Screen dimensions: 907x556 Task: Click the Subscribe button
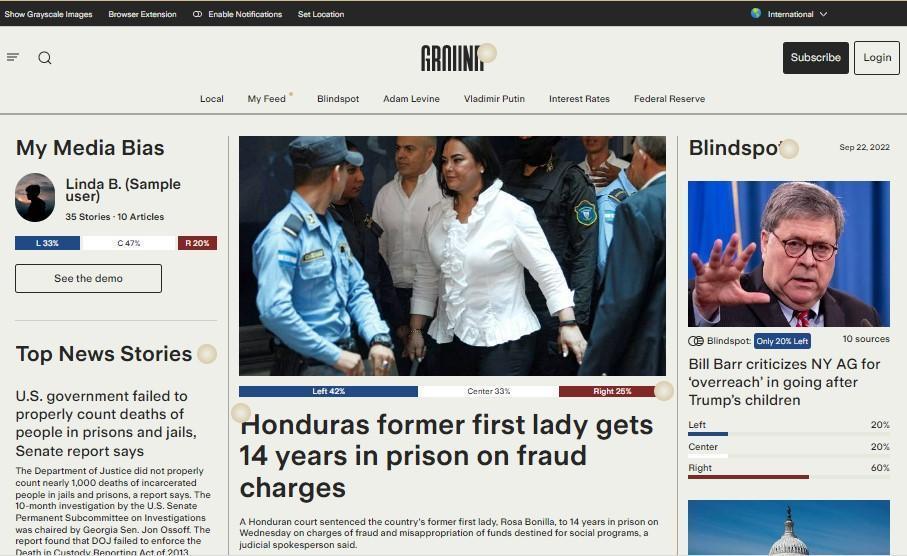point(816,57)
